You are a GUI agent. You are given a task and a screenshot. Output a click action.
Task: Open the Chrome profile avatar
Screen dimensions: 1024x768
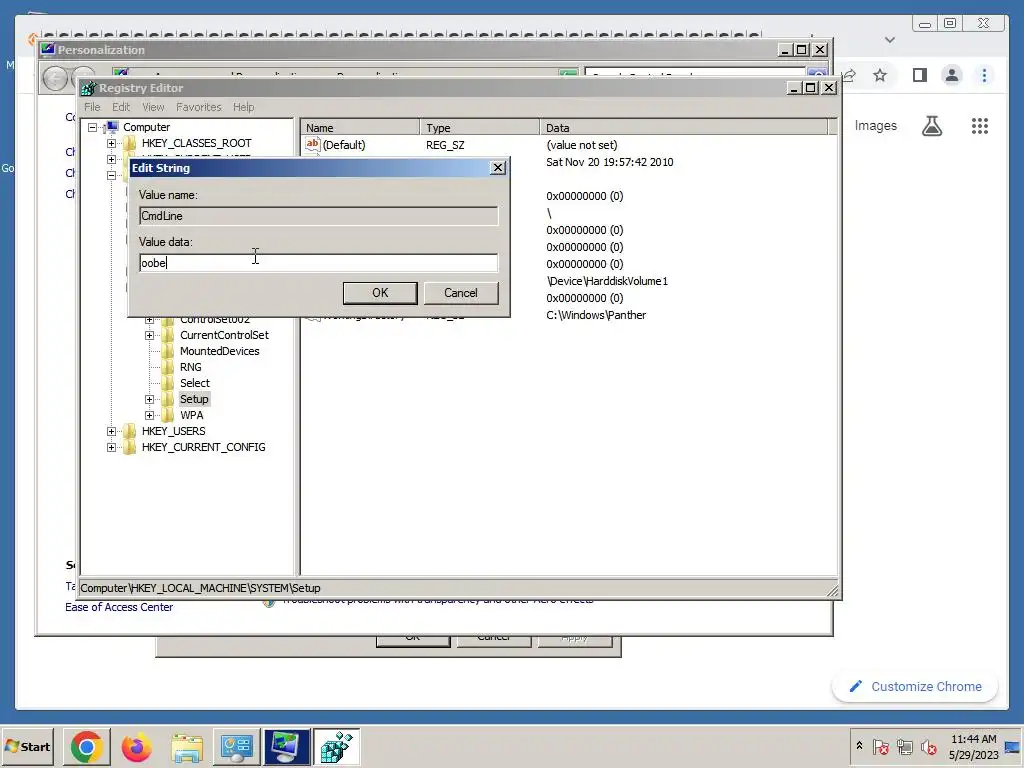(952, 75)
